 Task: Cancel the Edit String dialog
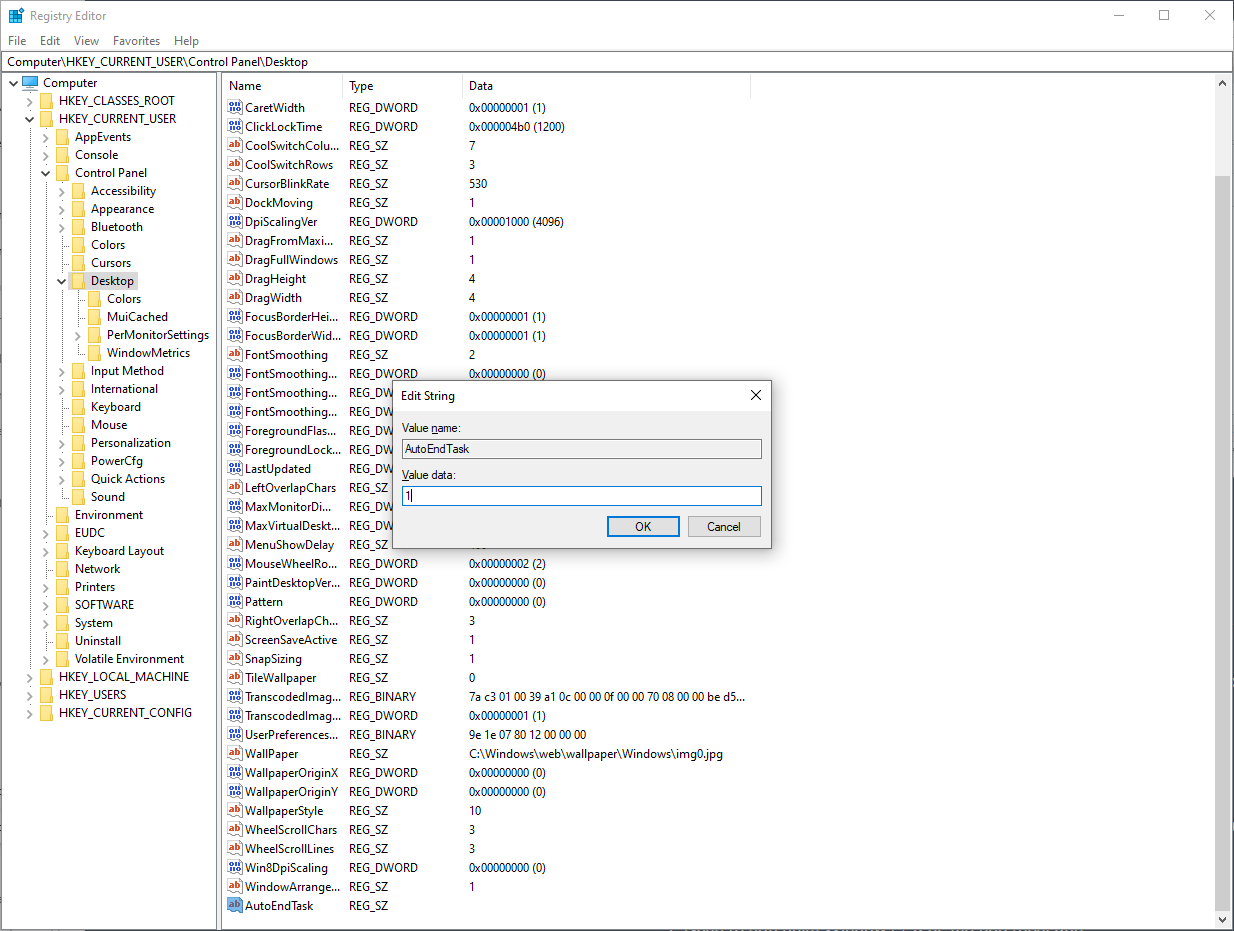coord(723,526)
